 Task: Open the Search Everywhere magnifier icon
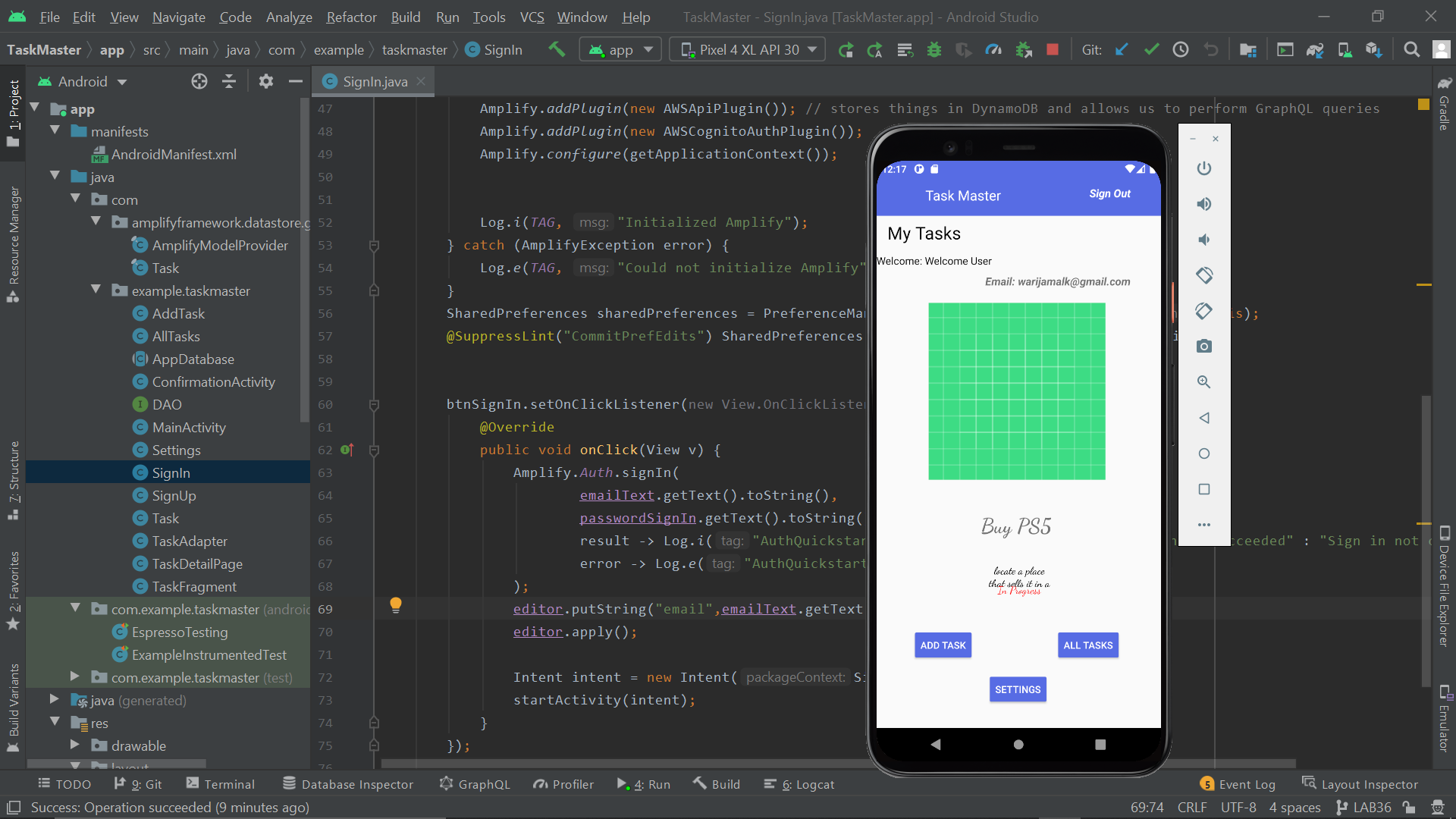pos(1411,50)
